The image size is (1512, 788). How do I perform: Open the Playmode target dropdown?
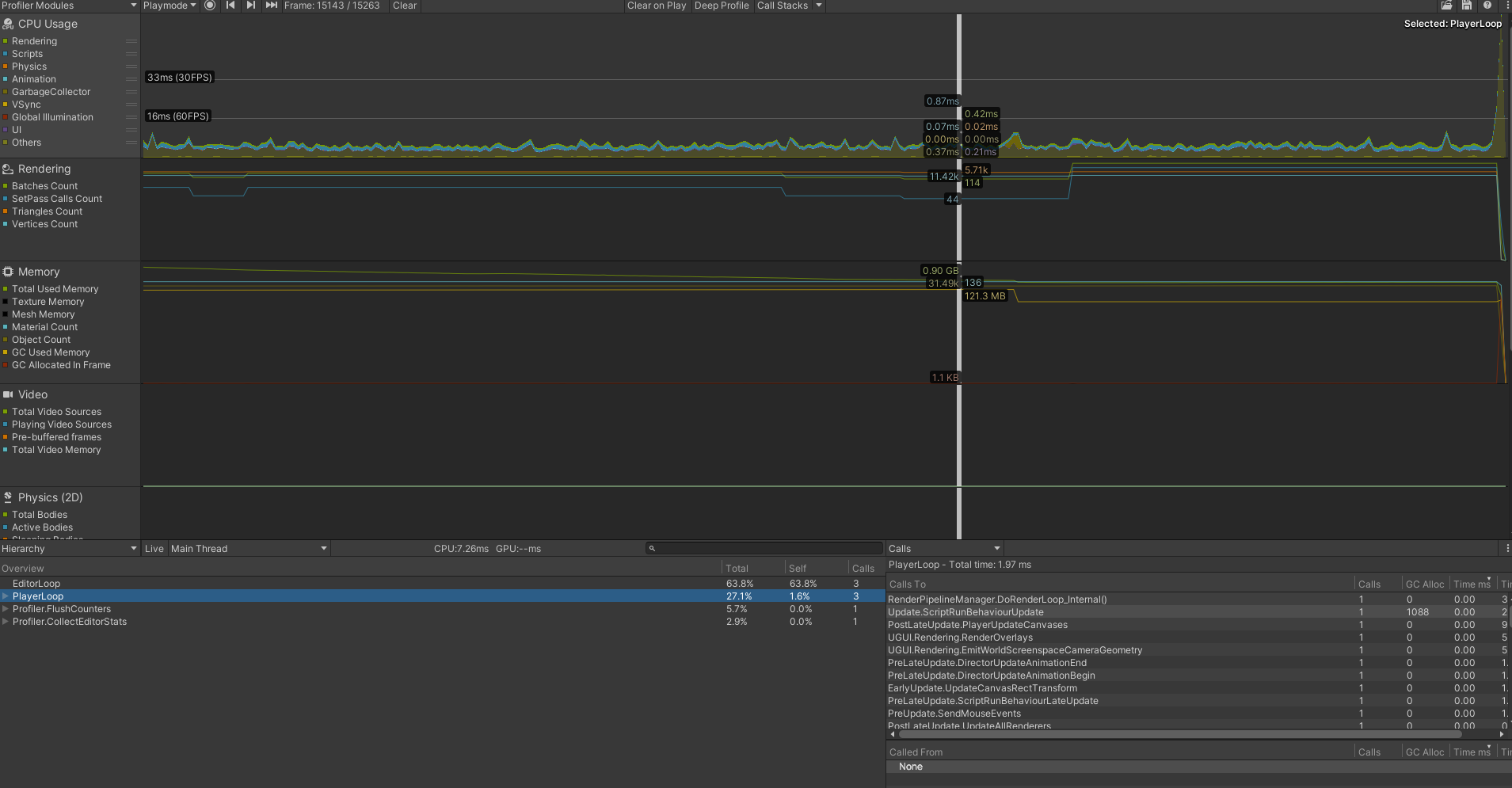[169, 6]
